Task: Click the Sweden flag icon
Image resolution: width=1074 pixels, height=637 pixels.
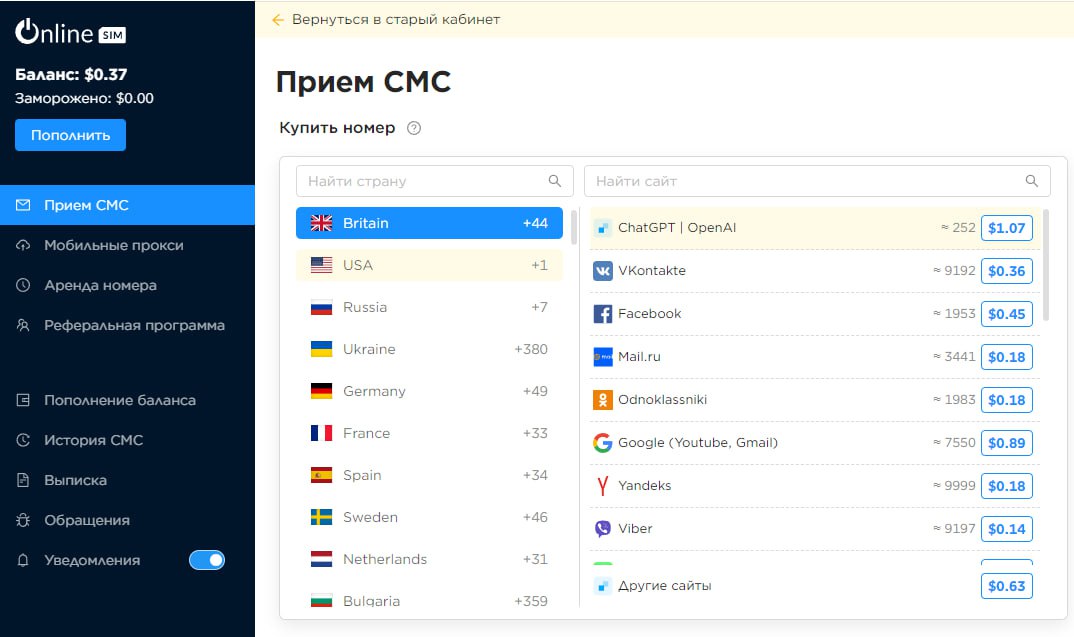Action: point(321,517)
